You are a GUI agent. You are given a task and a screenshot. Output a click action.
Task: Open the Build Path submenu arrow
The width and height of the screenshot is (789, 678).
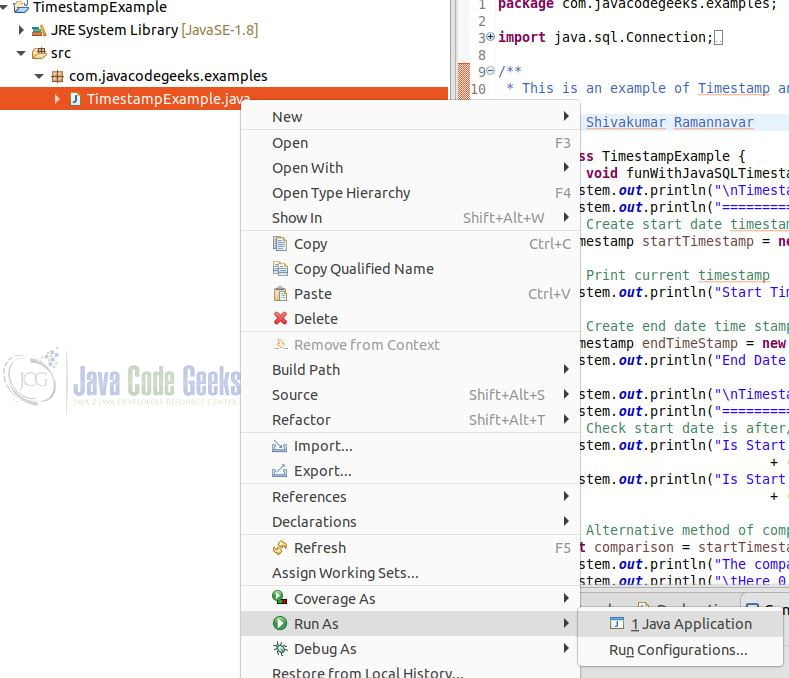pyautogui.click(x=567, y=369)
